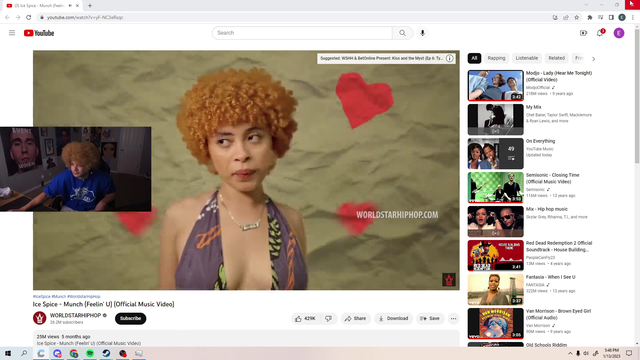Screen dimensions: 640x360
Task: Share the Ice Spice Munch video
Action: tap(355, 318)
